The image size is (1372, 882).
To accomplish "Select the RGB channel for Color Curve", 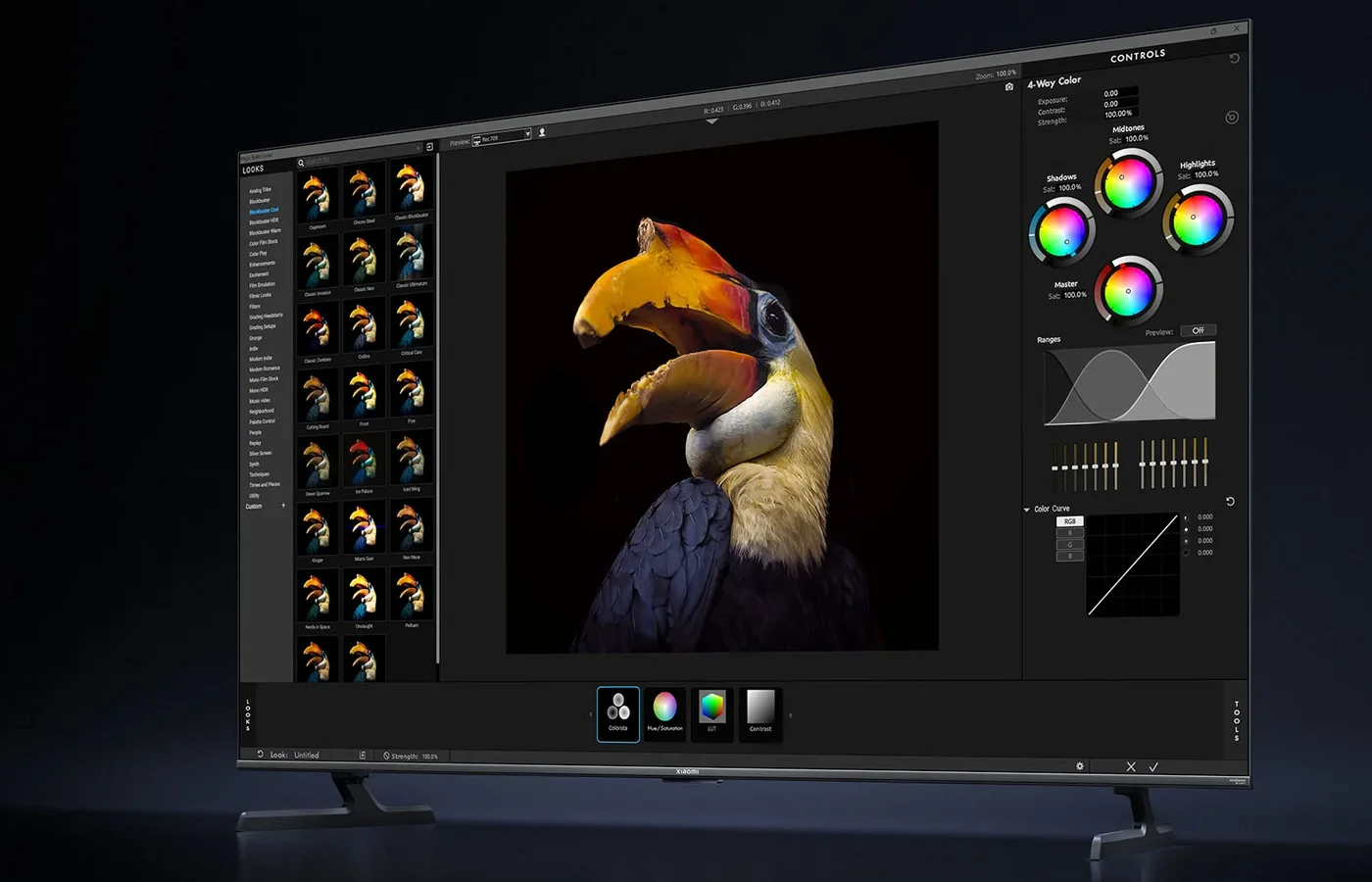I will pos(1069,521).
